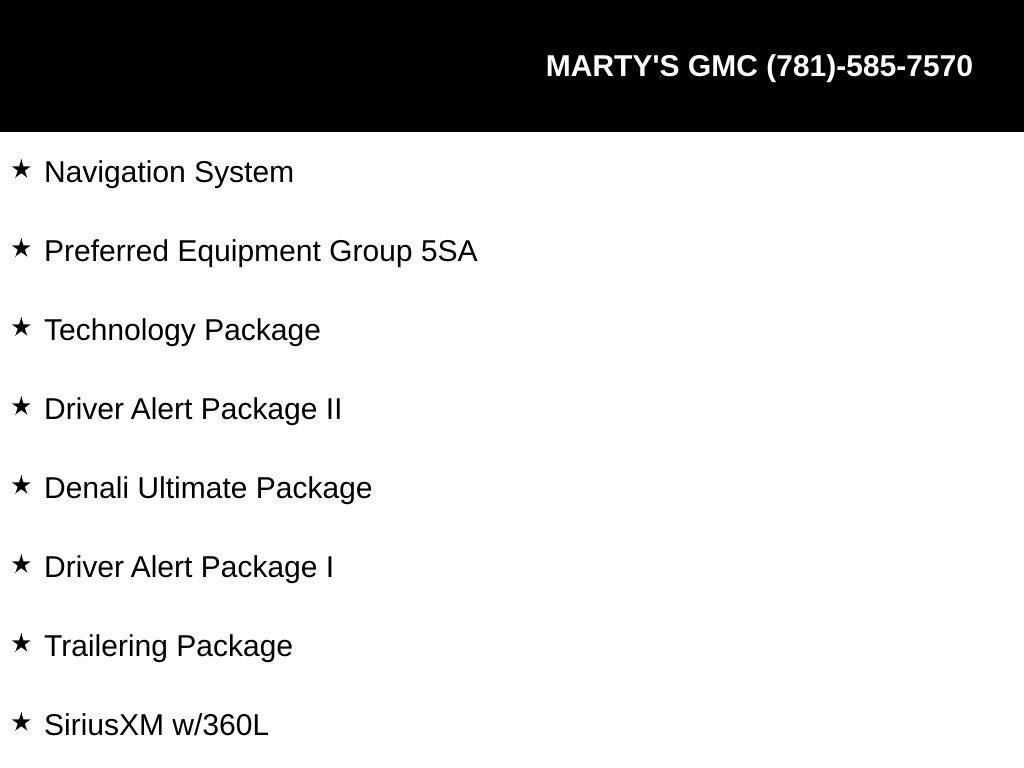Click the star next to Technology Package
1024x768 pixels.
coord(21,328)
